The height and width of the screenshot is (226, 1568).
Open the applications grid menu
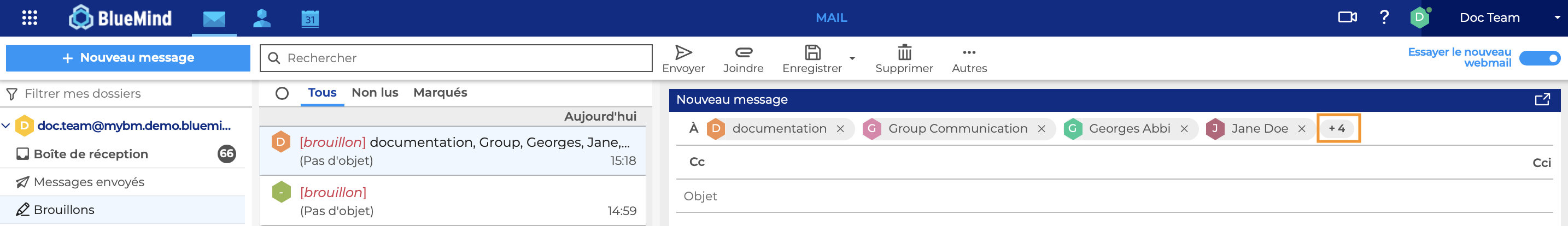point(29,17)
